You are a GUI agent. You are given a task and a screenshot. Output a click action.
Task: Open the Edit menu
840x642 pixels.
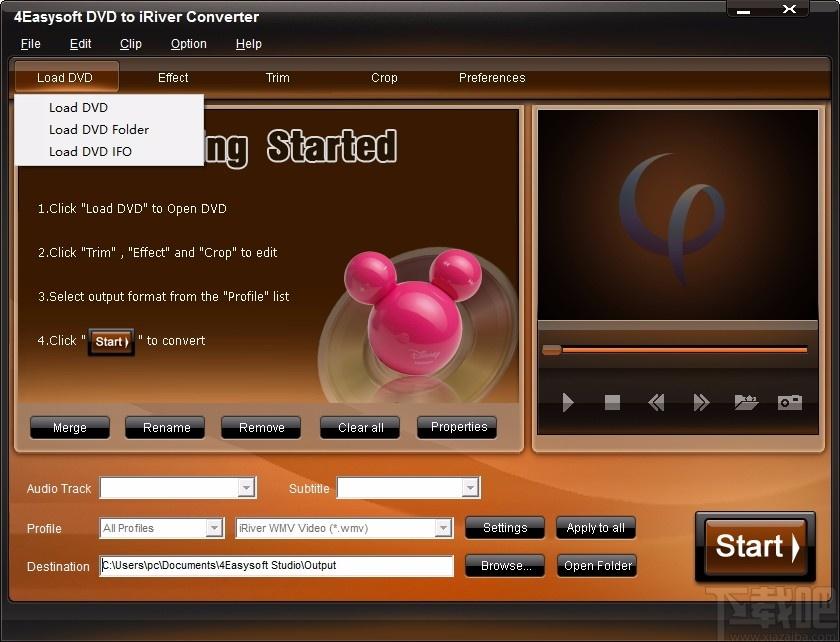tap(80, 44)
